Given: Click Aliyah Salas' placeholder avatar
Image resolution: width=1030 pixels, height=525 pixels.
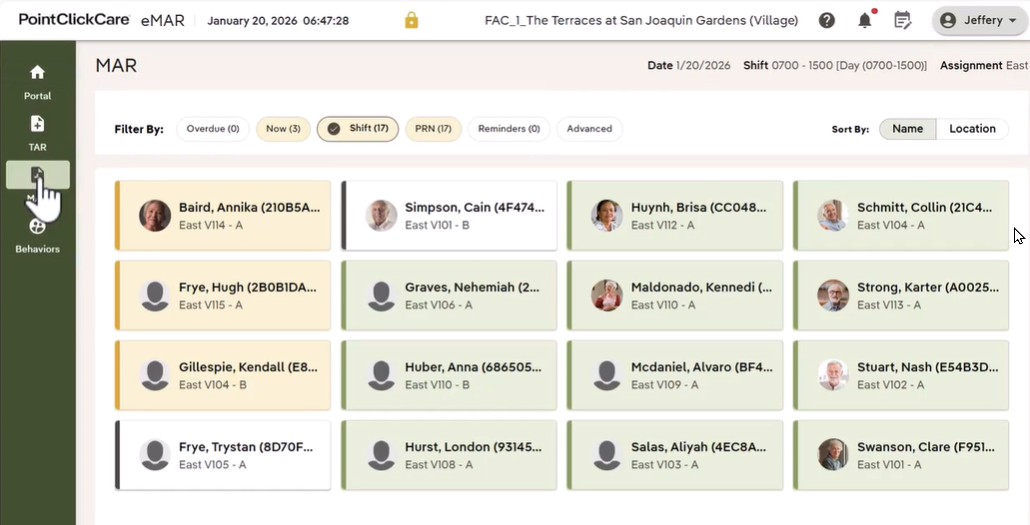Looking at the screenshot, I should coord(607,455).
